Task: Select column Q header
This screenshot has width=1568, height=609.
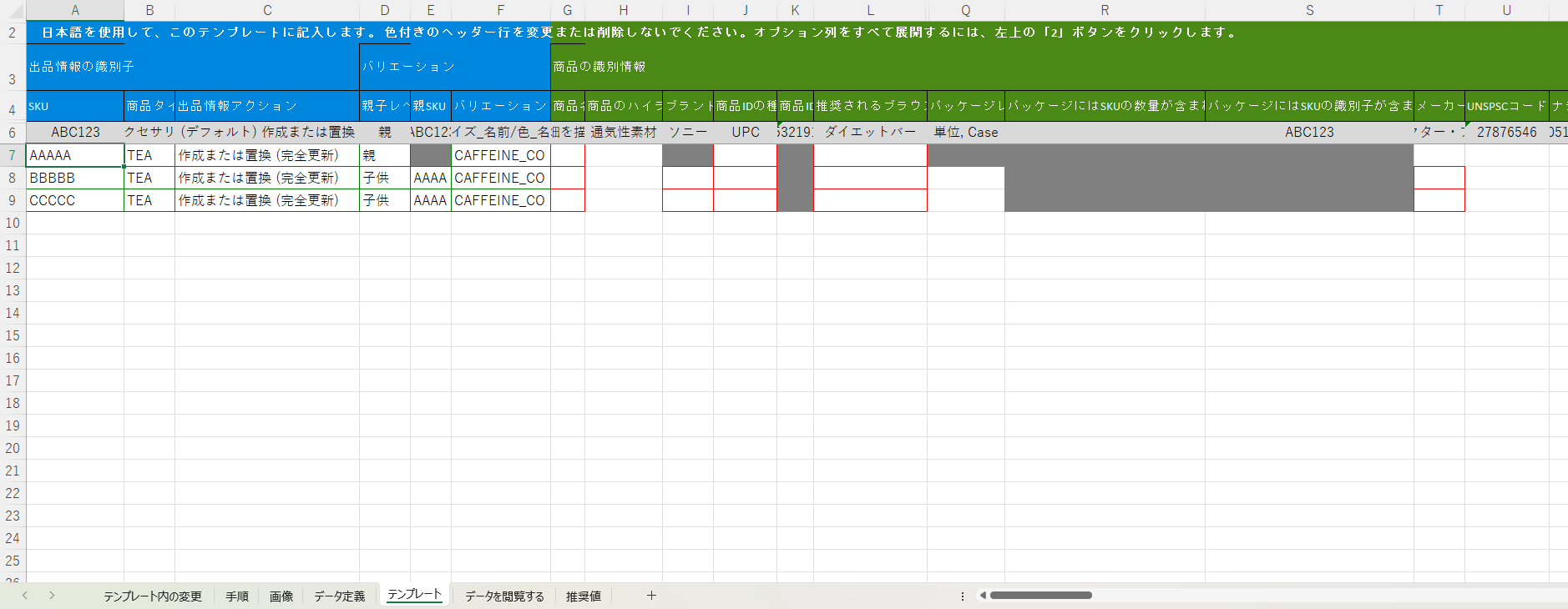Action: 966,10
